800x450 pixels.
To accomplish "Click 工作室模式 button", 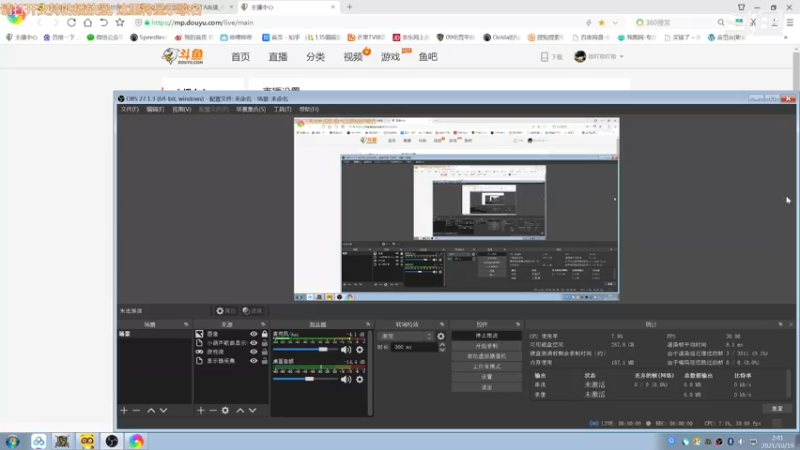I will coord(486,366).
